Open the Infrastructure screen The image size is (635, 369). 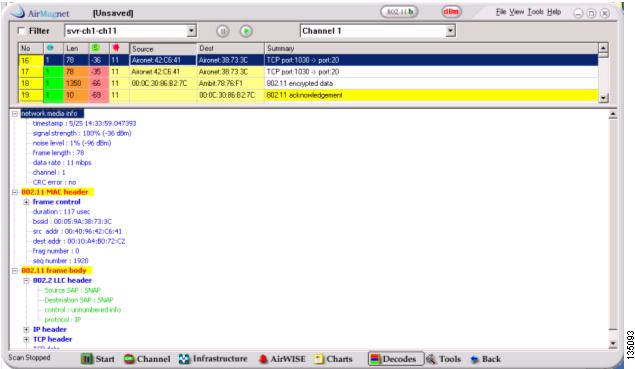(x=213, y=359)
